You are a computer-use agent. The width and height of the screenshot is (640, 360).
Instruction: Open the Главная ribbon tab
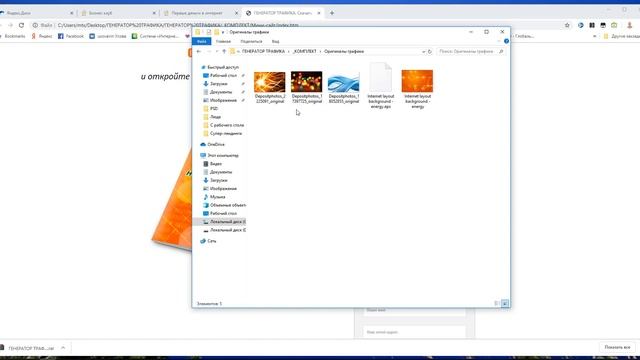223,42
